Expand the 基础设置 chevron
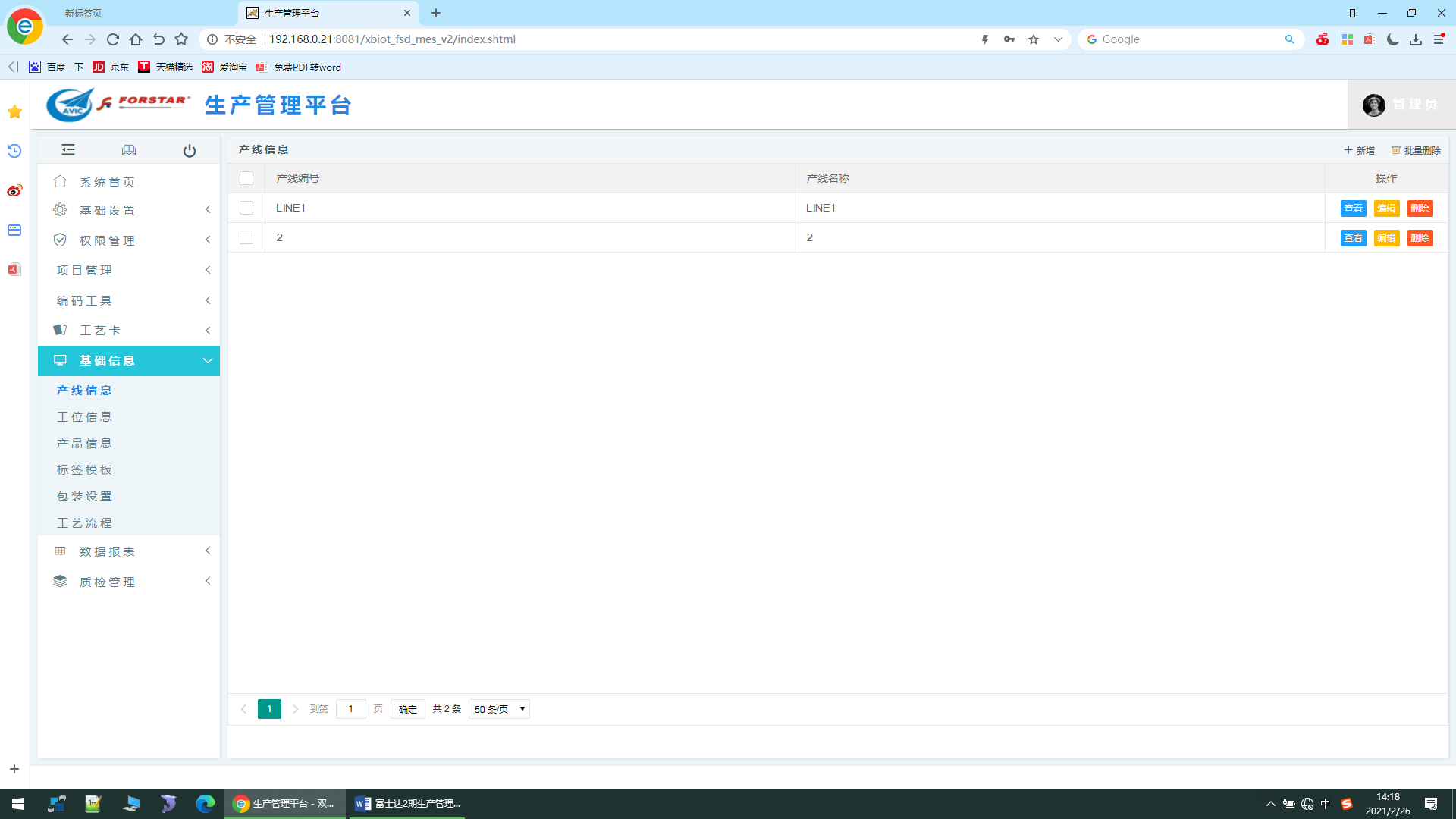 pyautogui.click(x=208, y=209)
